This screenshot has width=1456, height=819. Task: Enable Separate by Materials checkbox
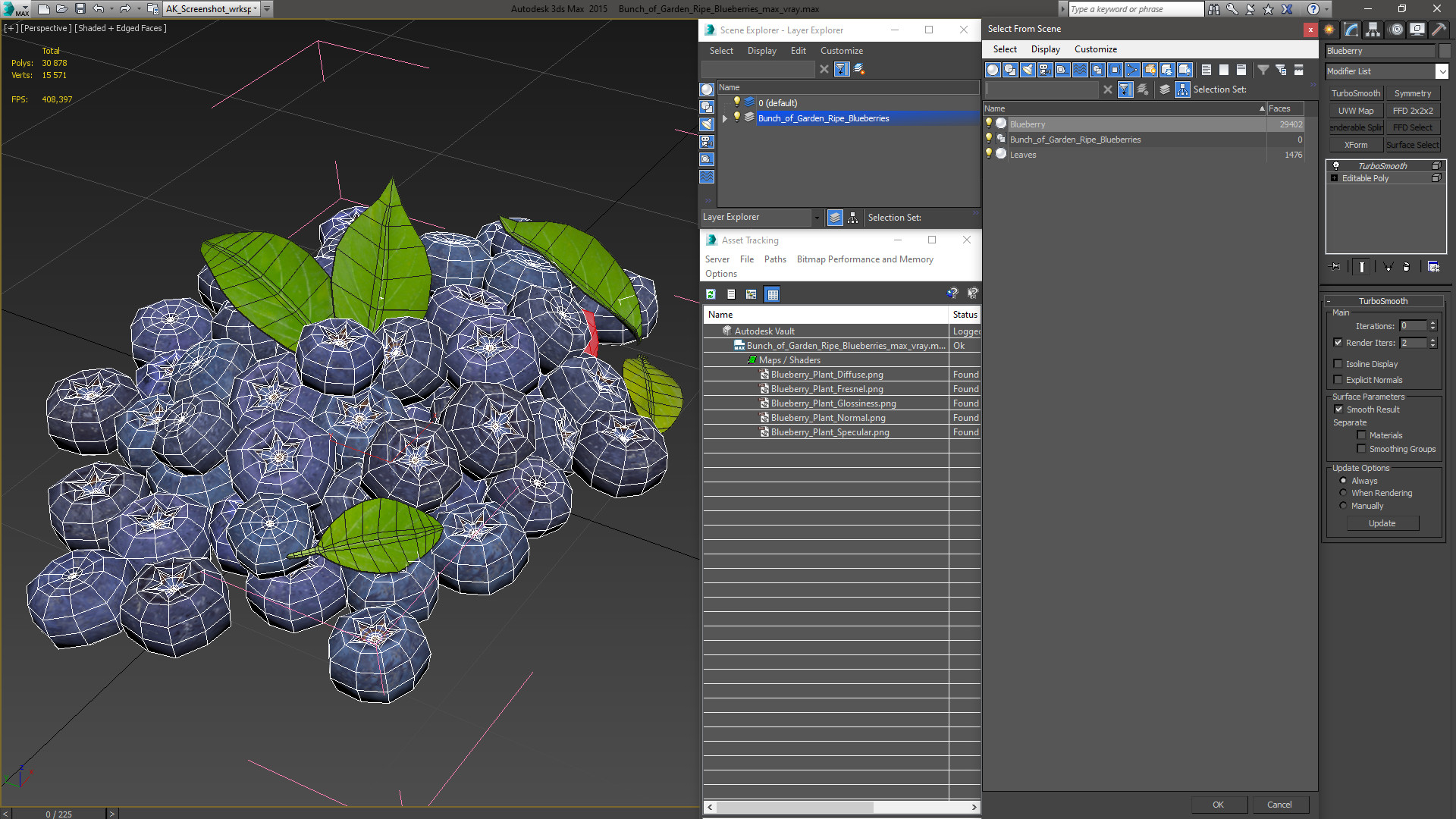1361,435
